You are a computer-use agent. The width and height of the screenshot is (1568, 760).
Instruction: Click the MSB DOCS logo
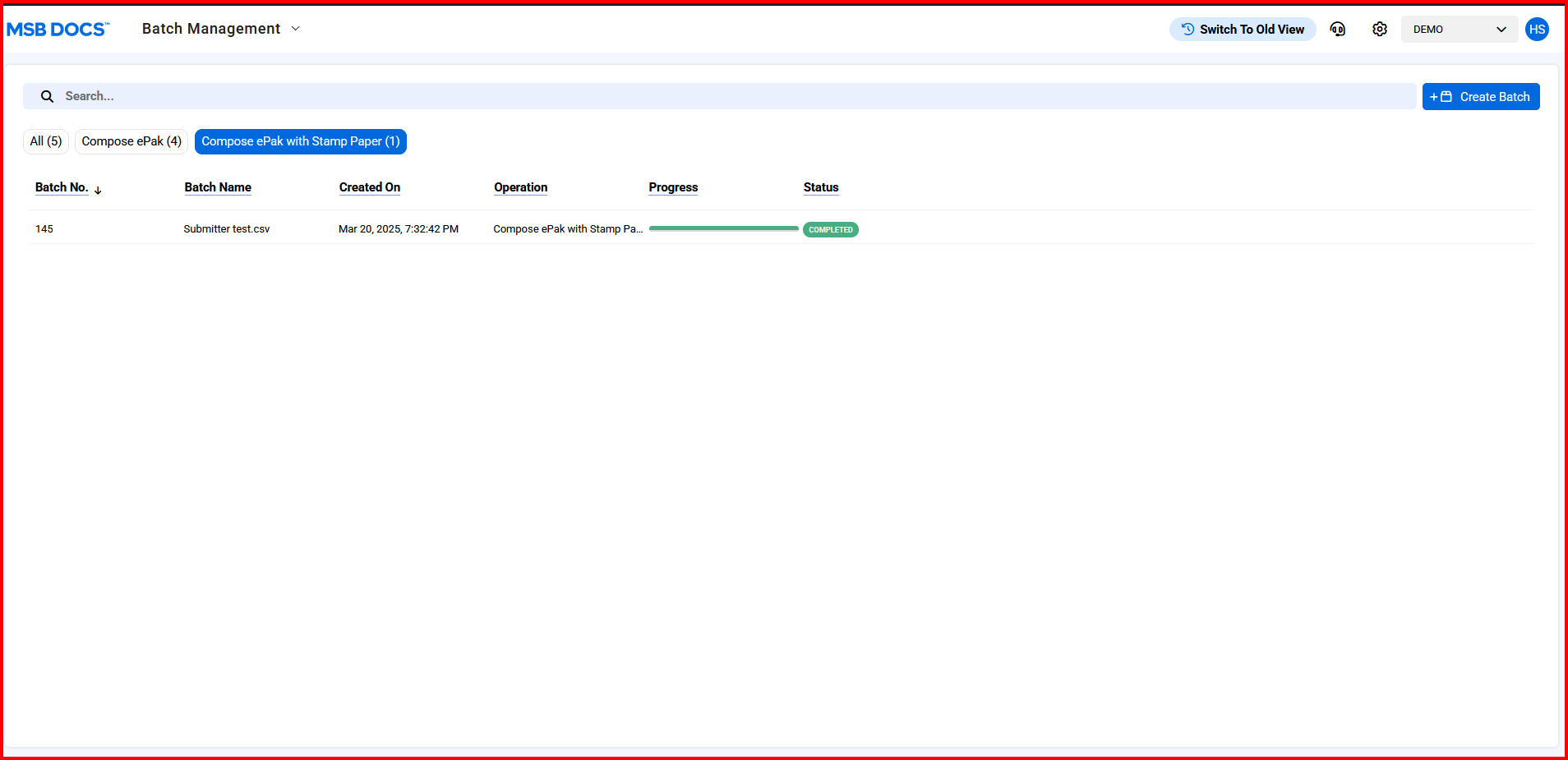point(58,30)
